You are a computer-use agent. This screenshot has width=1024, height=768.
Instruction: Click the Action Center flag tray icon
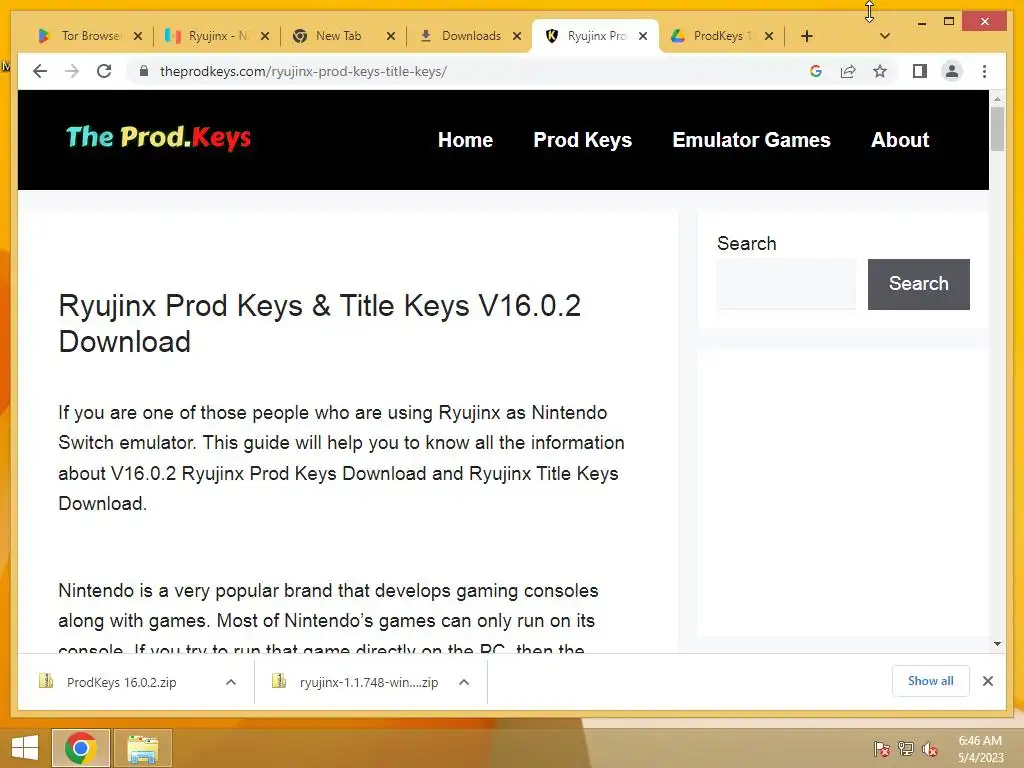click(881, 748)
